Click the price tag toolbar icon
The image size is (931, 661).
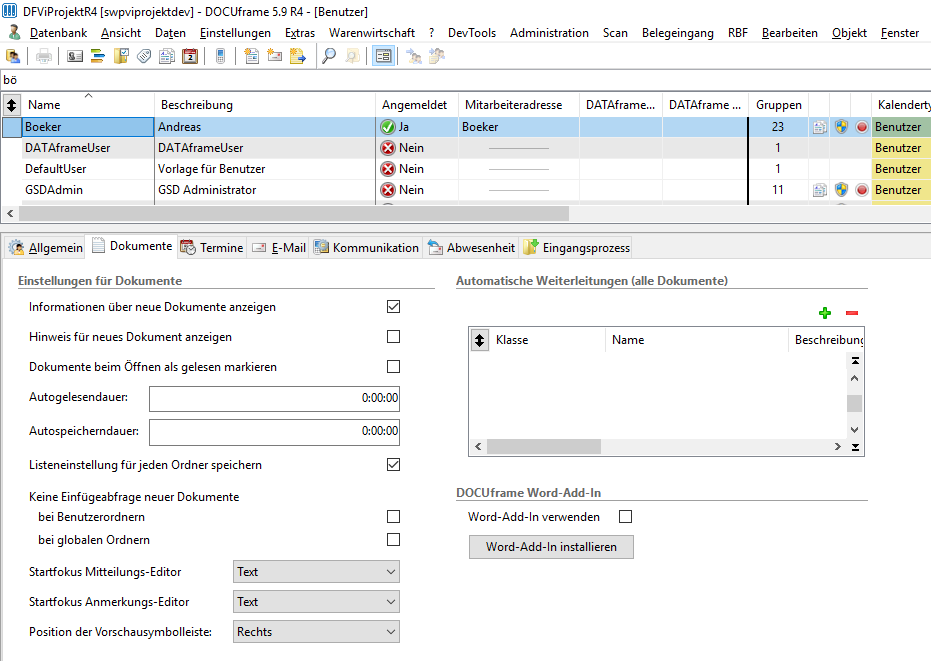[x=144, y=56]
